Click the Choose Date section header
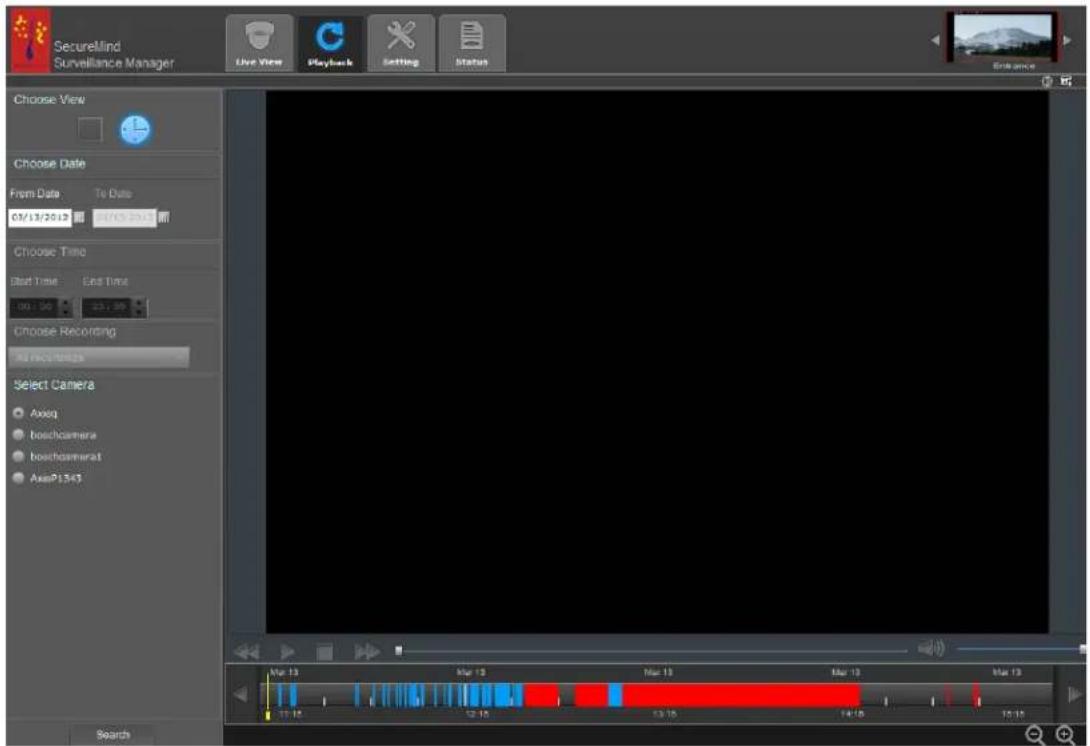This screenshot has height=746, width=1090. pyautogui.click(x=49, y=164)
